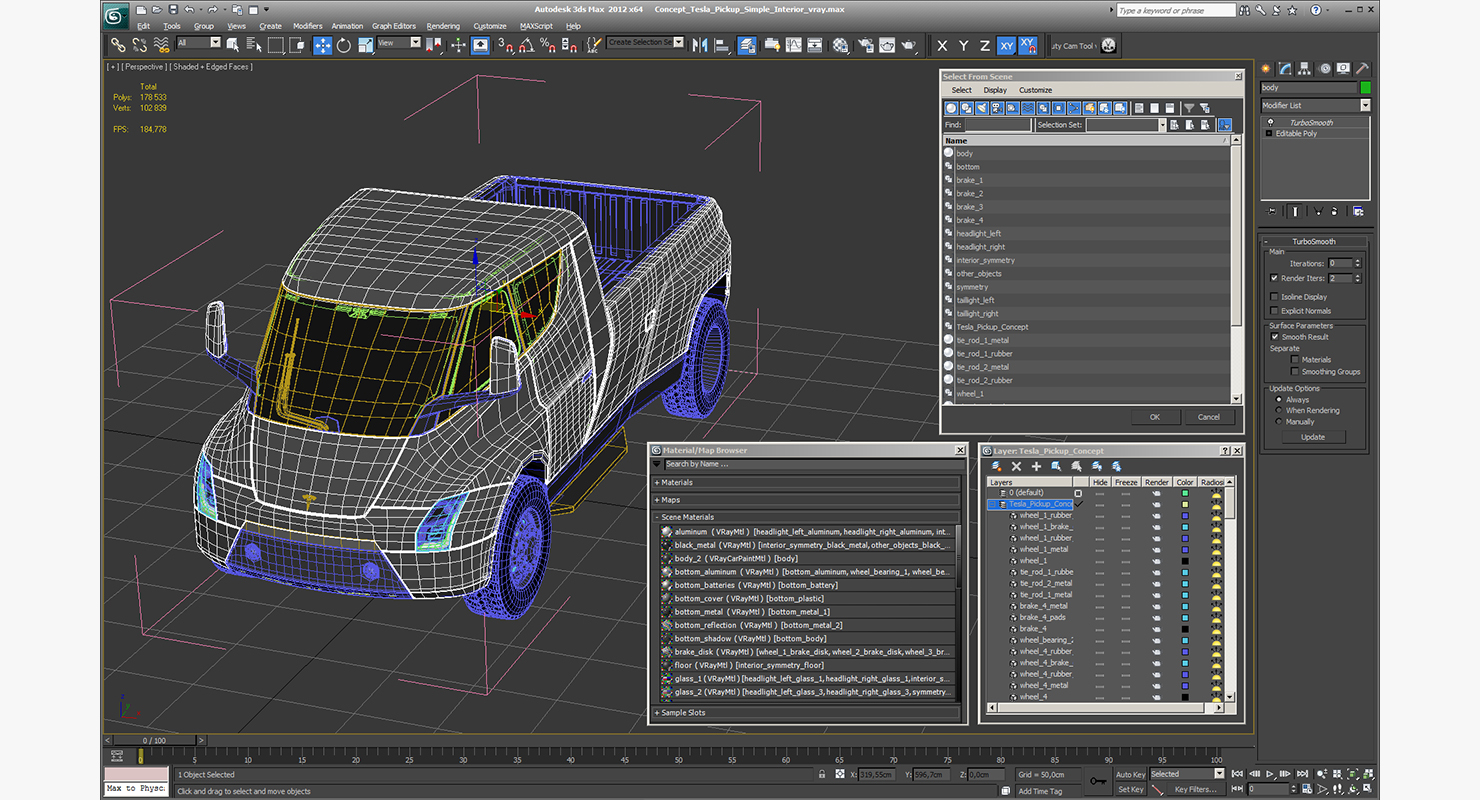
Task: Toggle the Angle Snap button
Action: [x=526, y=45]
